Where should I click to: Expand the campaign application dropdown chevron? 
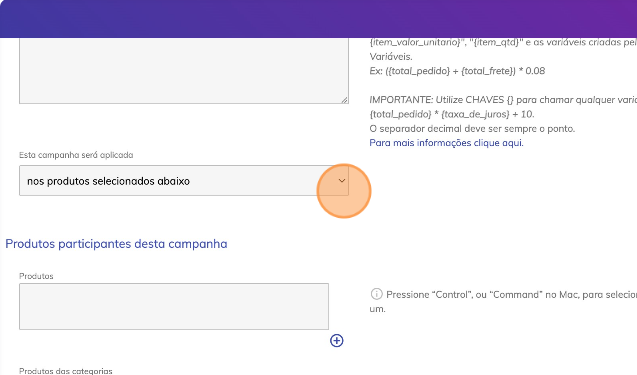click(342, 180)
